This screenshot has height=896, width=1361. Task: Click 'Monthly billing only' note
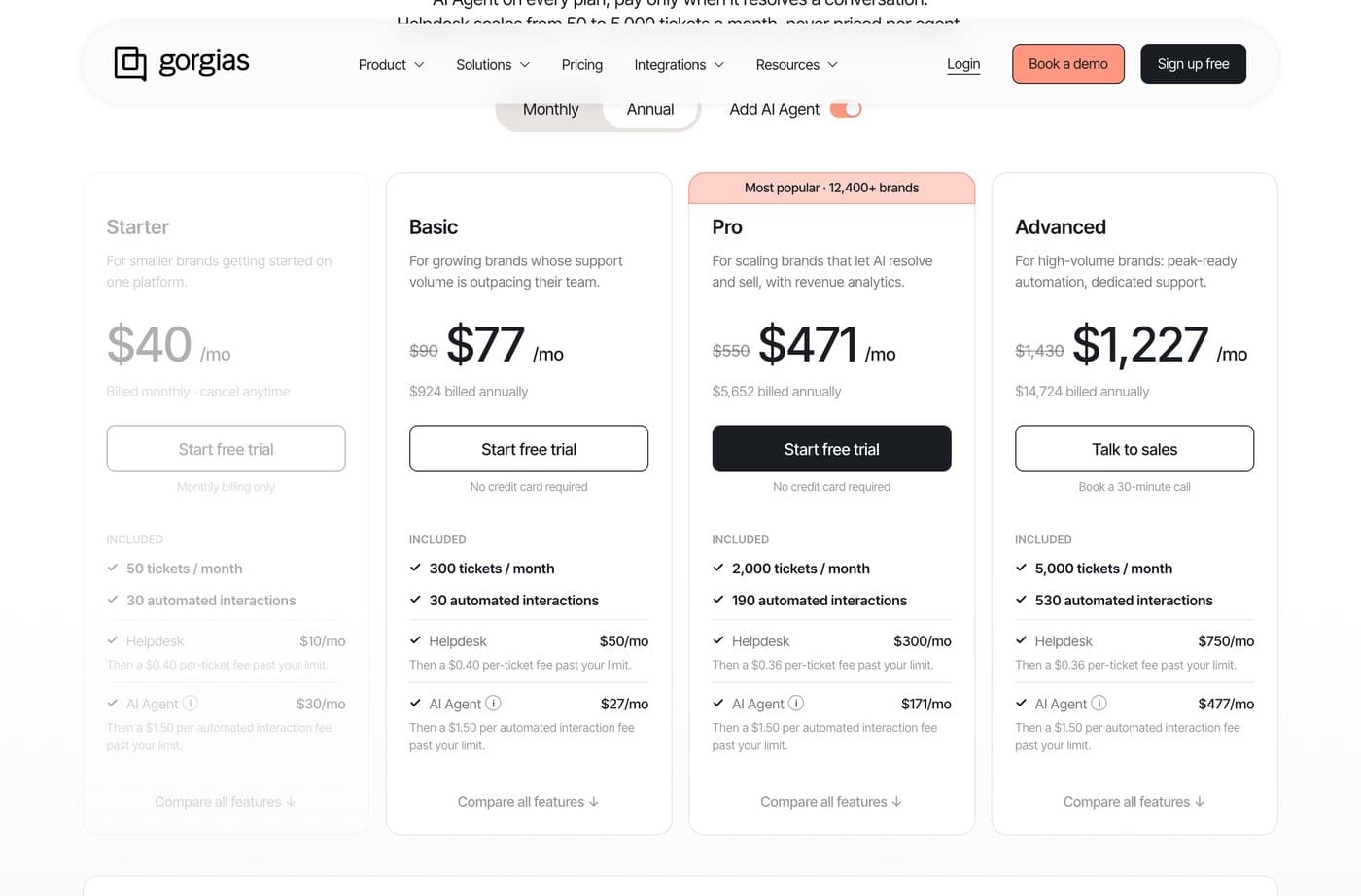pos(226,487)
